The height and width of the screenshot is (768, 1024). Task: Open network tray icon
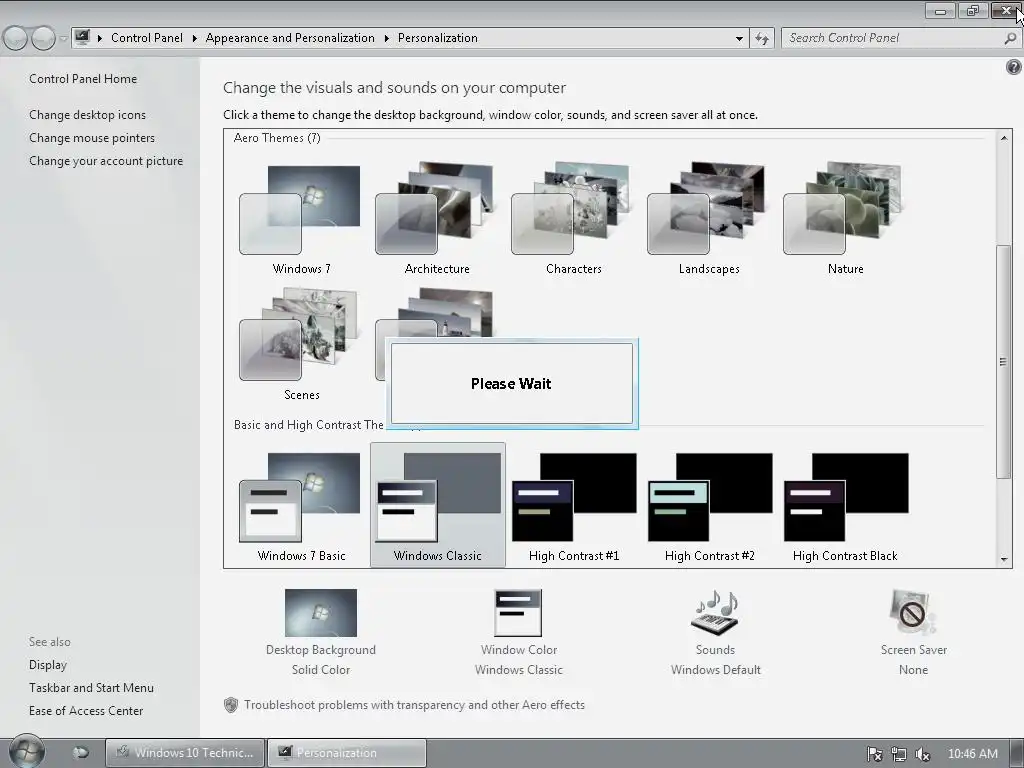tap(899, 754)
